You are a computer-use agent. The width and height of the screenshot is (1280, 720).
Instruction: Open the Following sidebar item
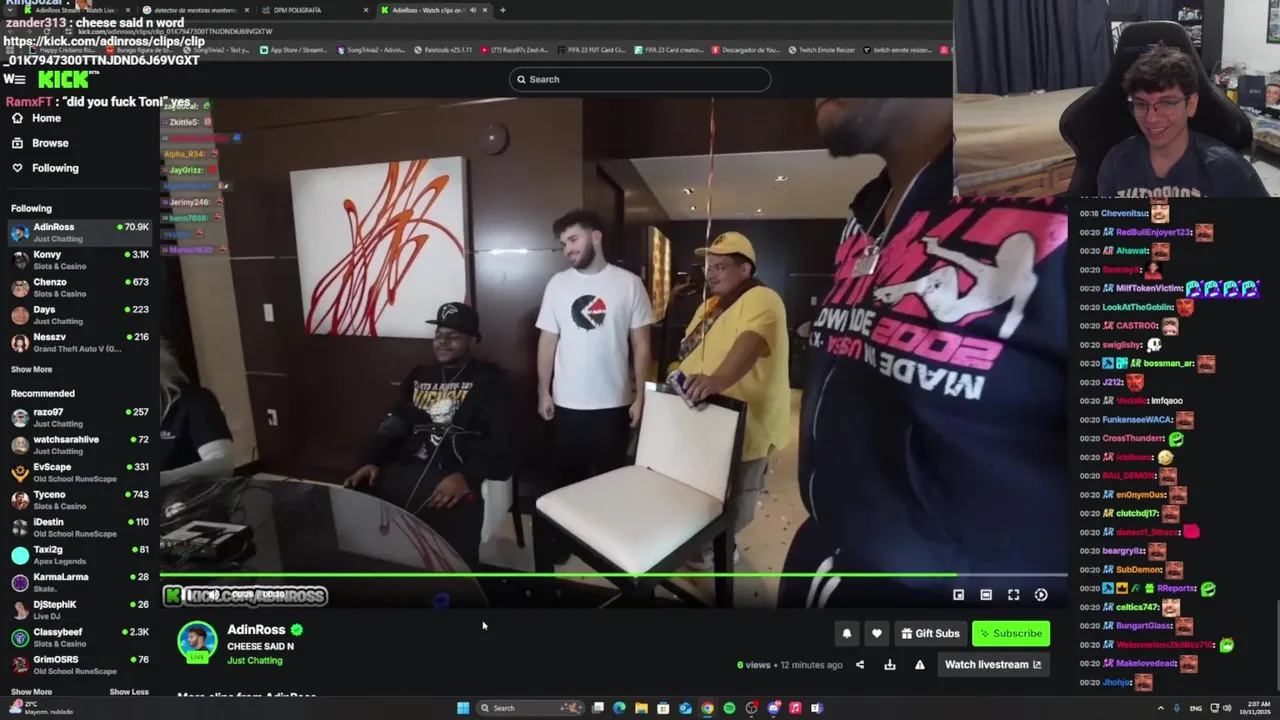pyautogui.click(x=45, y=168)
